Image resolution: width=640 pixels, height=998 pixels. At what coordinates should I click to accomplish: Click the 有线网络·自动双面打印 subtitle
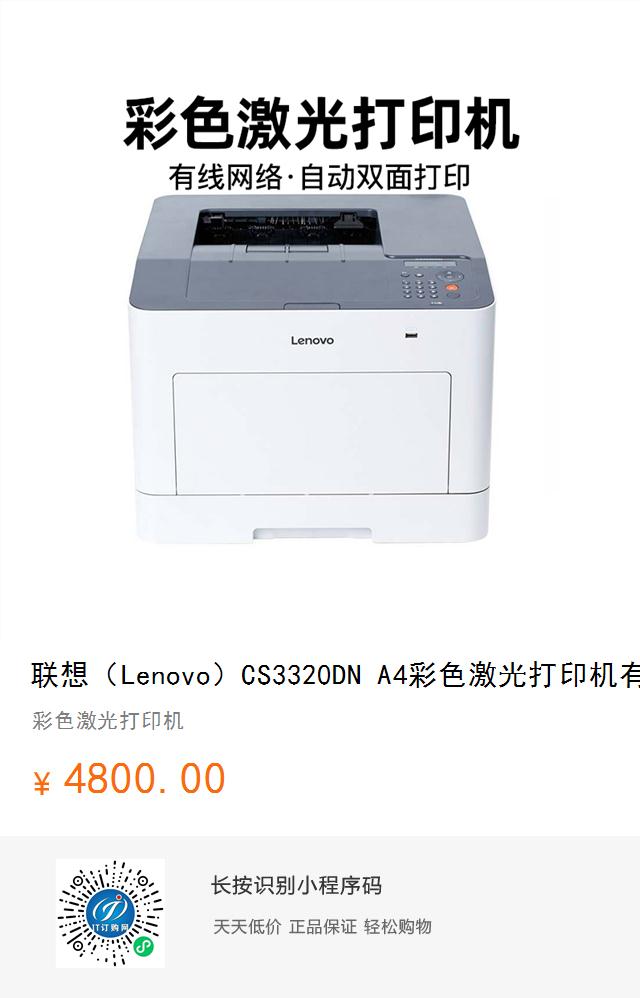click(x=320, y=177)
